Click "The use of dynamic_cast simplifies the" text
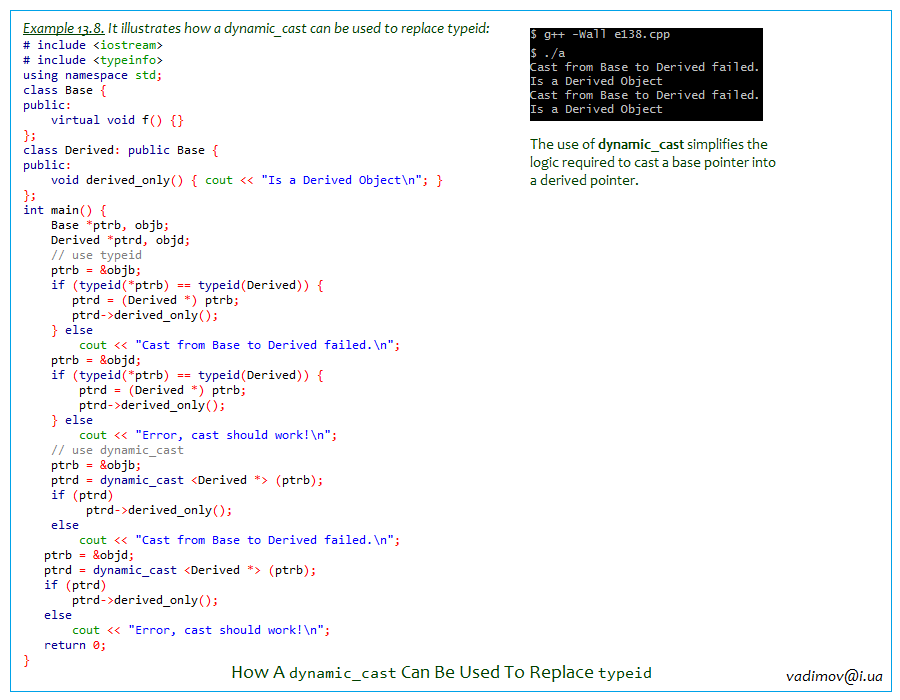 (649, 144)
